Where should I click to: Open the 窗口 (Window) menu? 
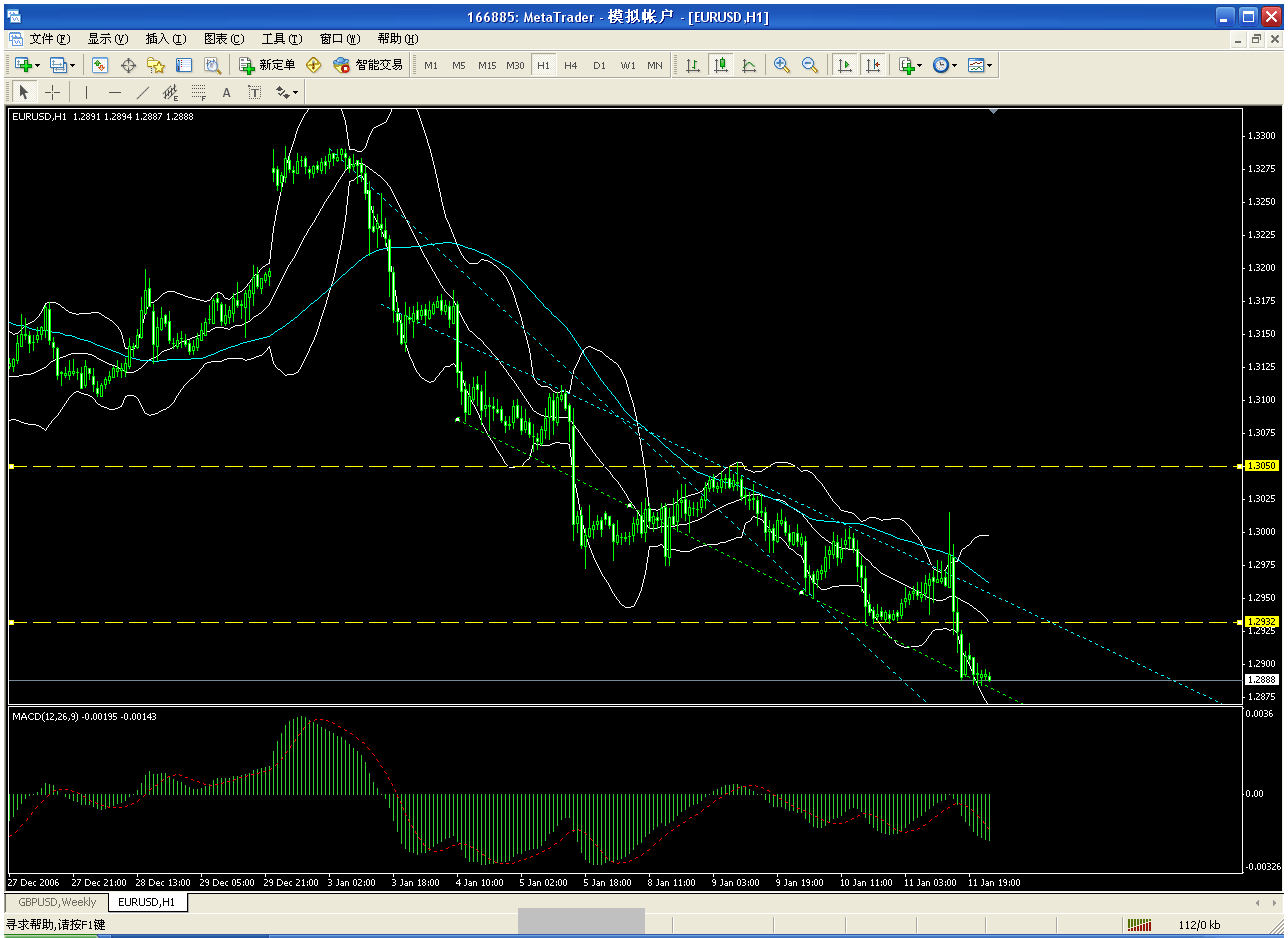click(339, 39)
